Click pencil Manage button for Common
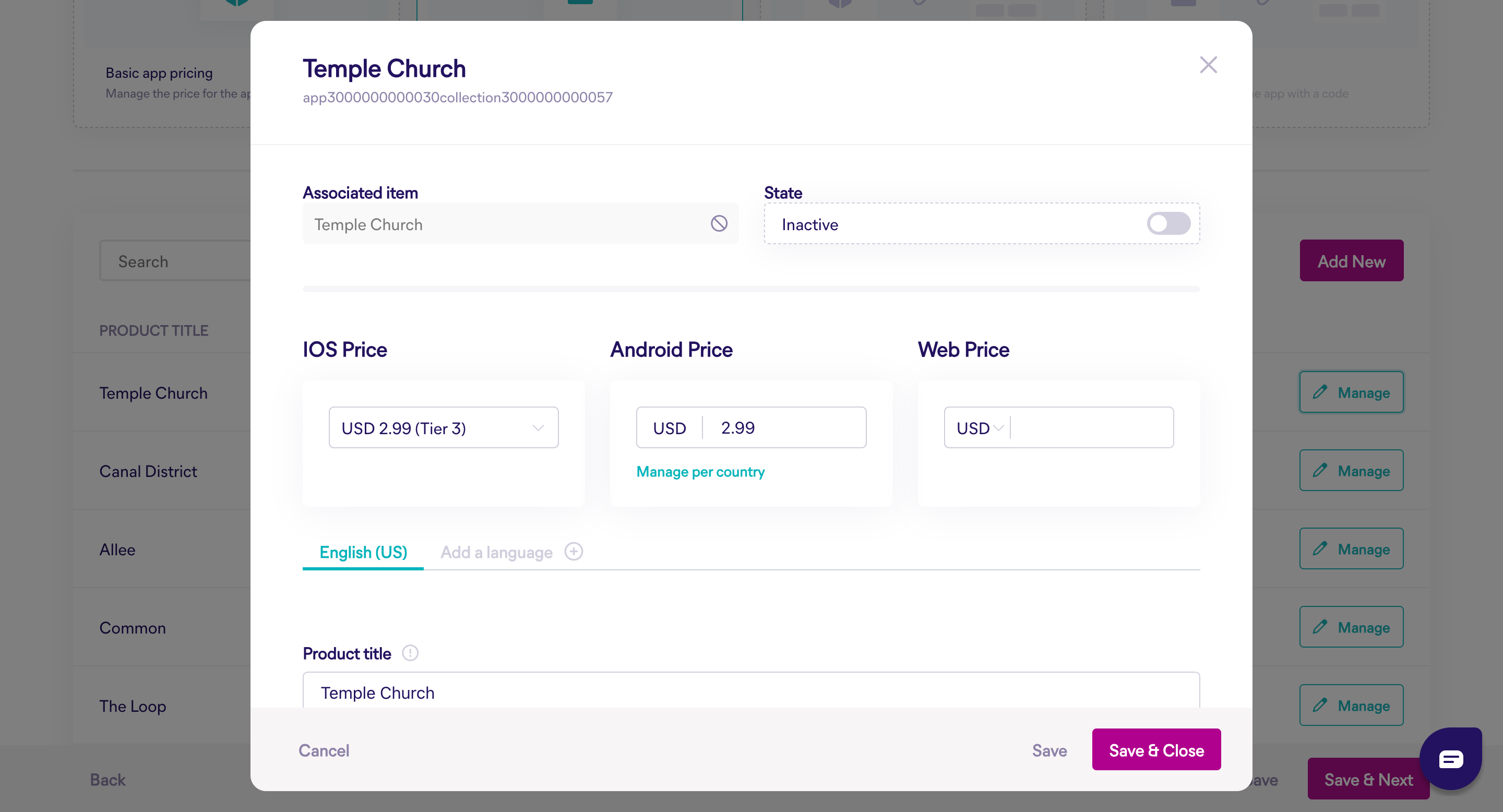Screen dimensions: 1503x812 1351,627
